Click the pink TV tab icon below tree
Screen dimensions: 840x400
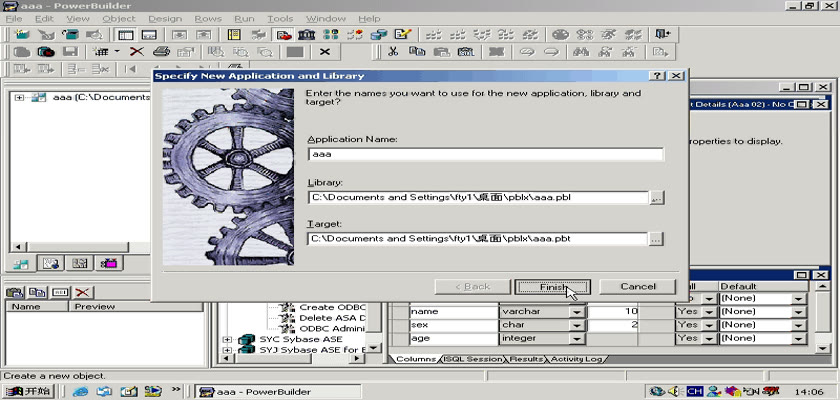coord(109,263)
